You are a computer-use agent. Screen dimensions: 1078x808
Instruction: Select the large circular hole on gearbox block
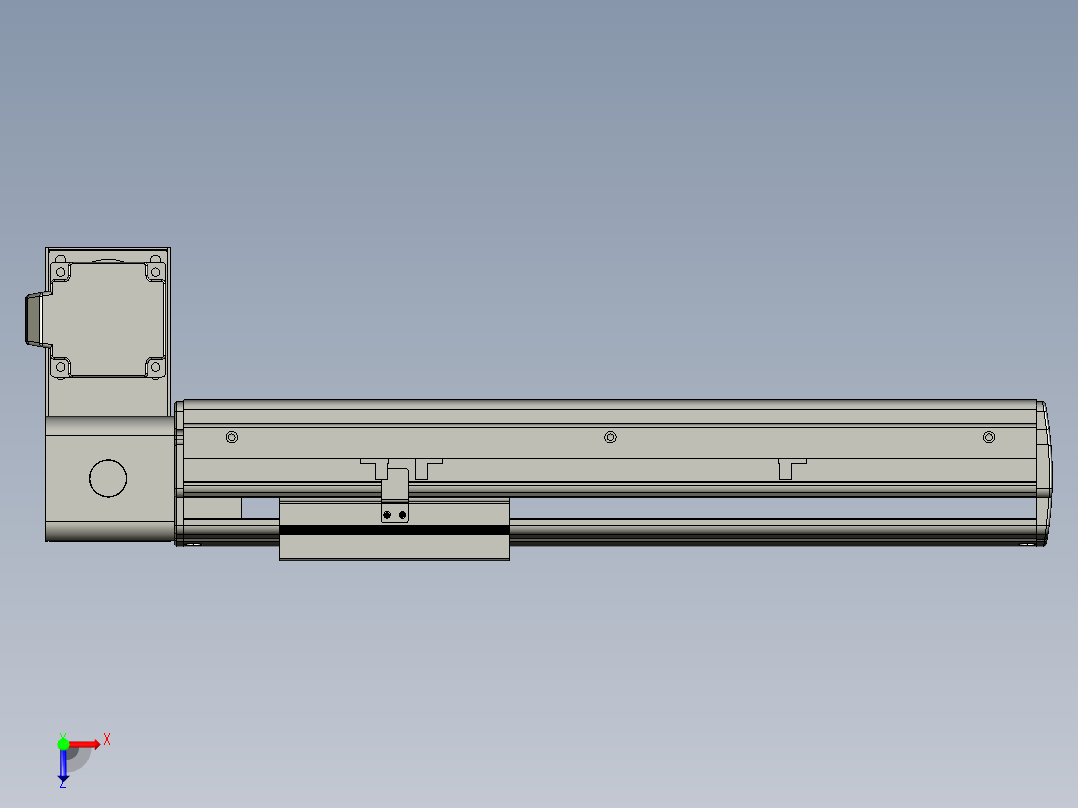point(108,478)
